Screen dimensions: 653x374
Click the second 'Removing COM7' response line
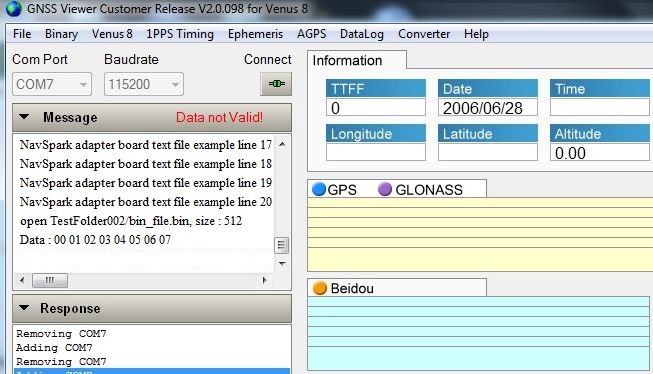click(61, 362)
